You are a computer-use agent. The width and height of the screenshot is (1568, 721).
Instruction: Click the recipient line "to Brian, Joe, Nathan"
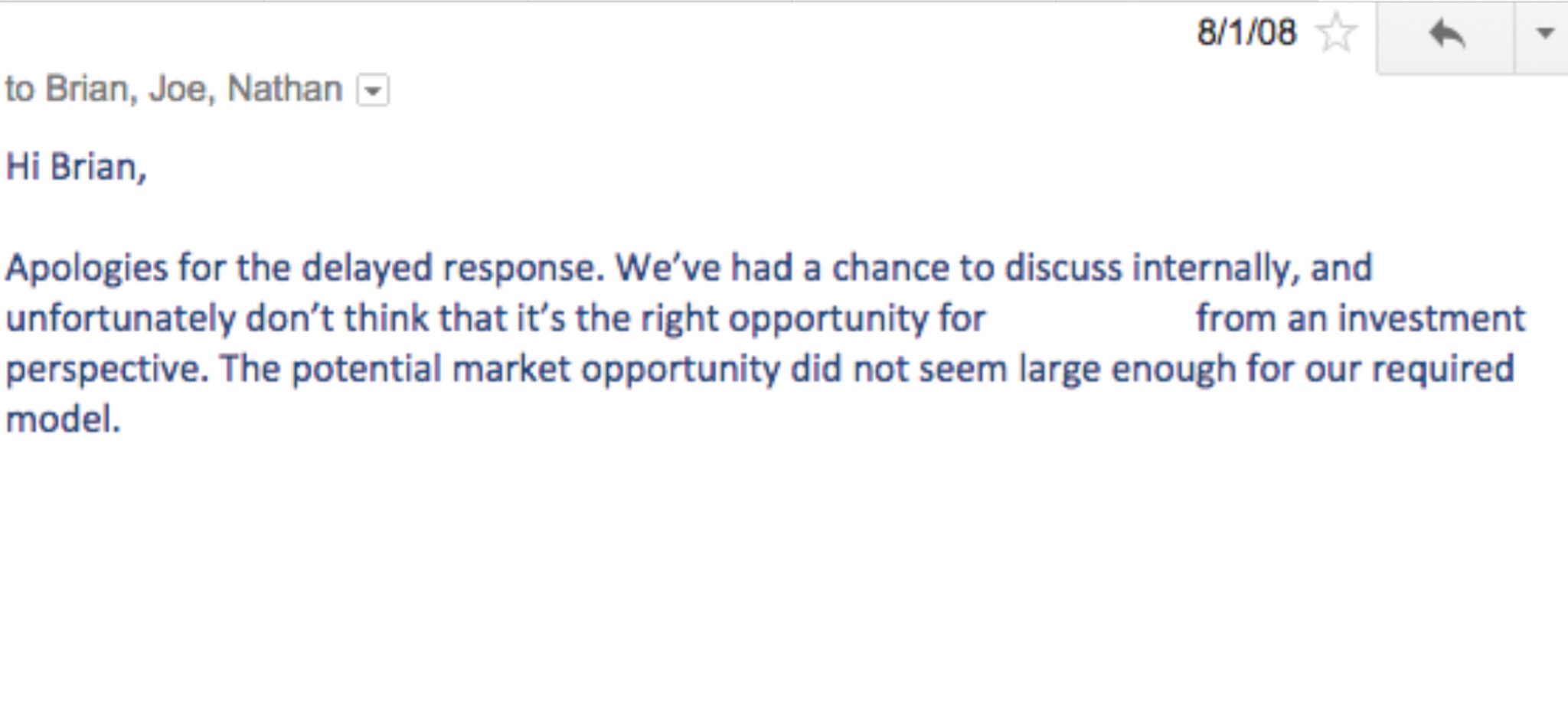(173, 89)
